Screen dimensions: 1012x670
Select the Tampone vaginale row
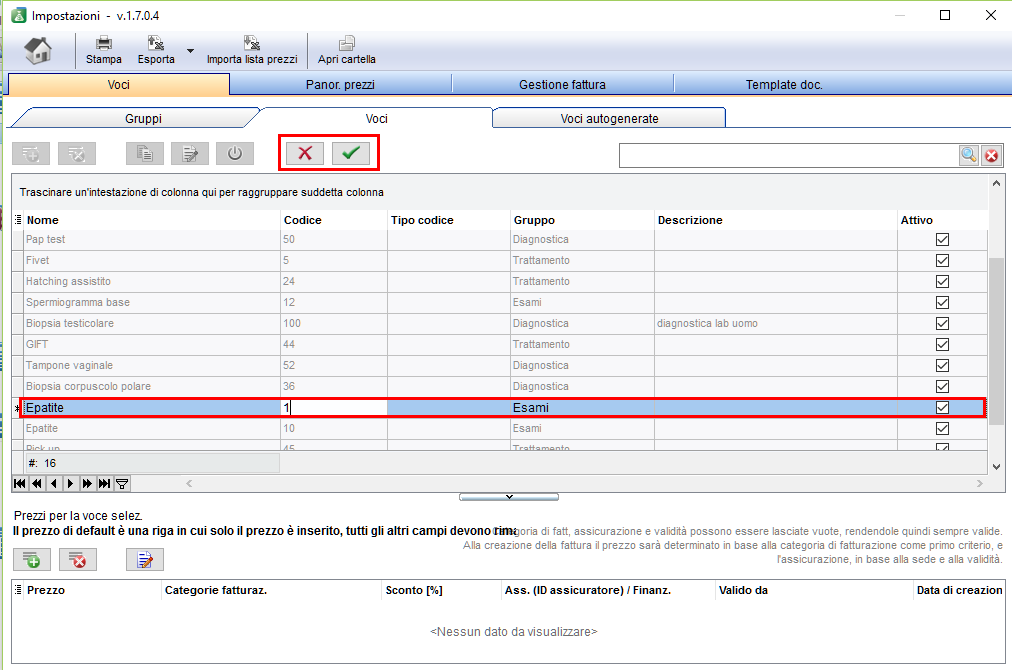[505, 365]
